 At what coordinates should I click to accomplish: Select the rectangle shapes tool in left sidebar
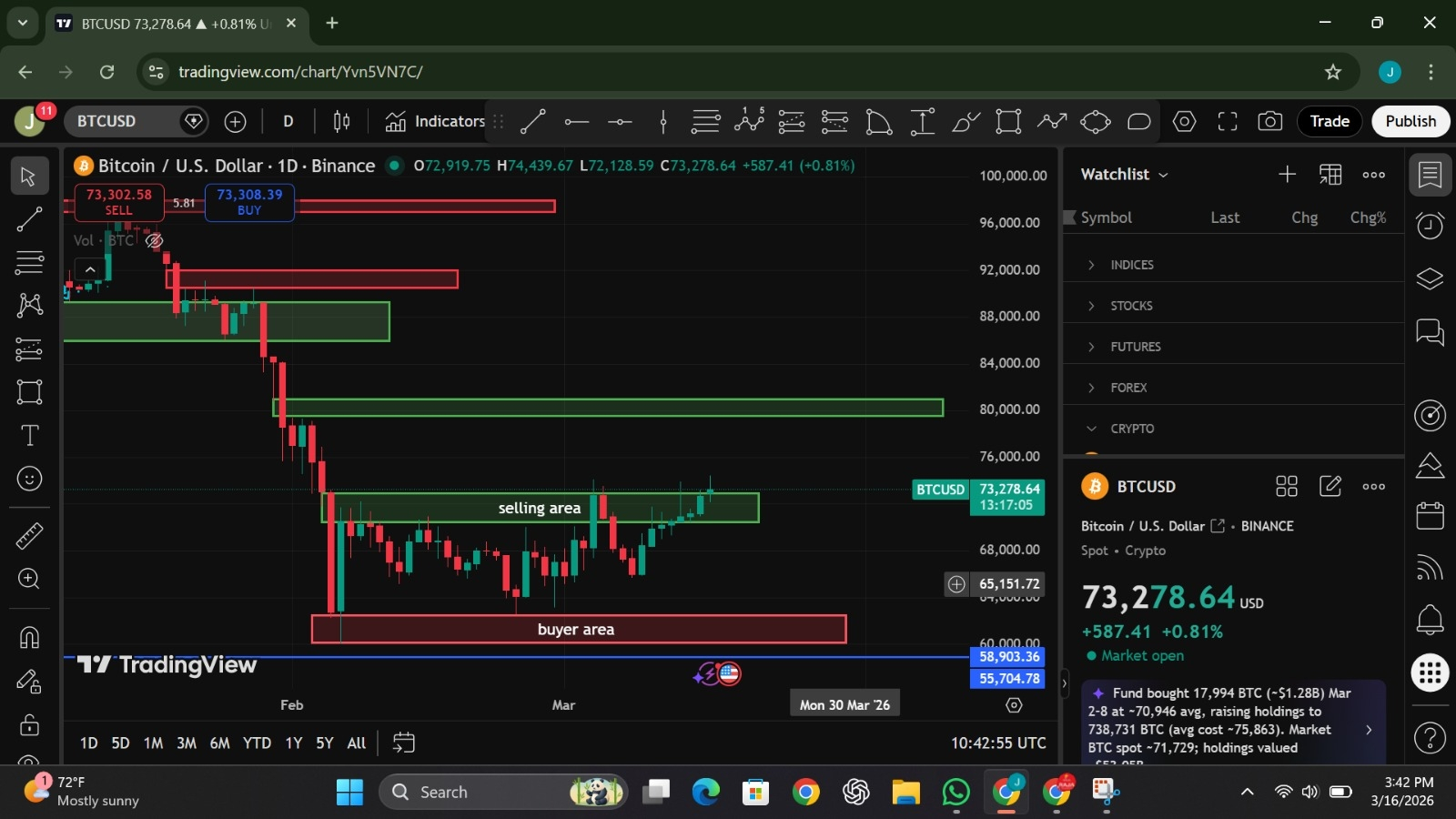pyautogui.click(x=29, y=392)
